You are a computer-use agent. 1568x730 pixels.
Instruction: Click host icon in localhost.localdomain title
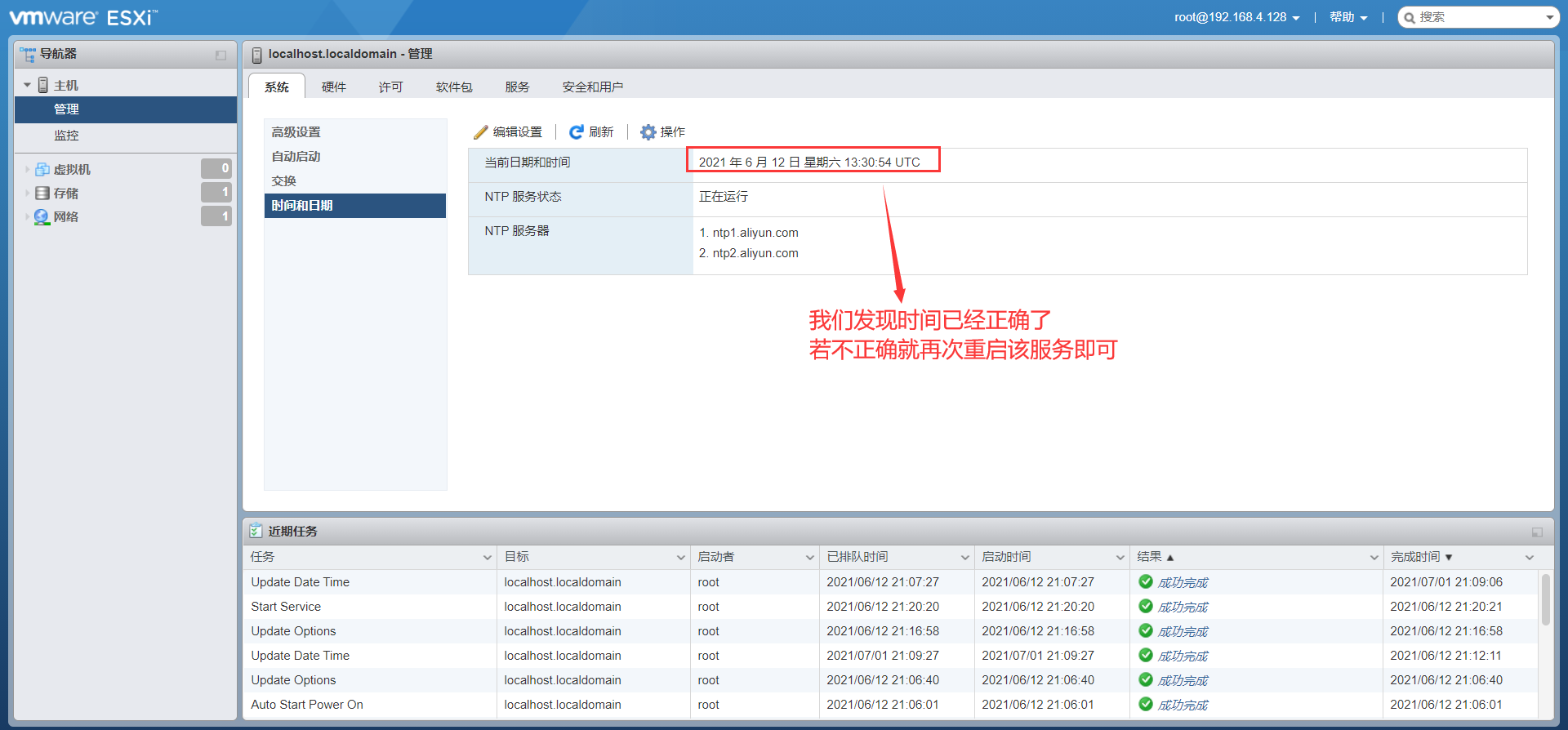(256, 55)
